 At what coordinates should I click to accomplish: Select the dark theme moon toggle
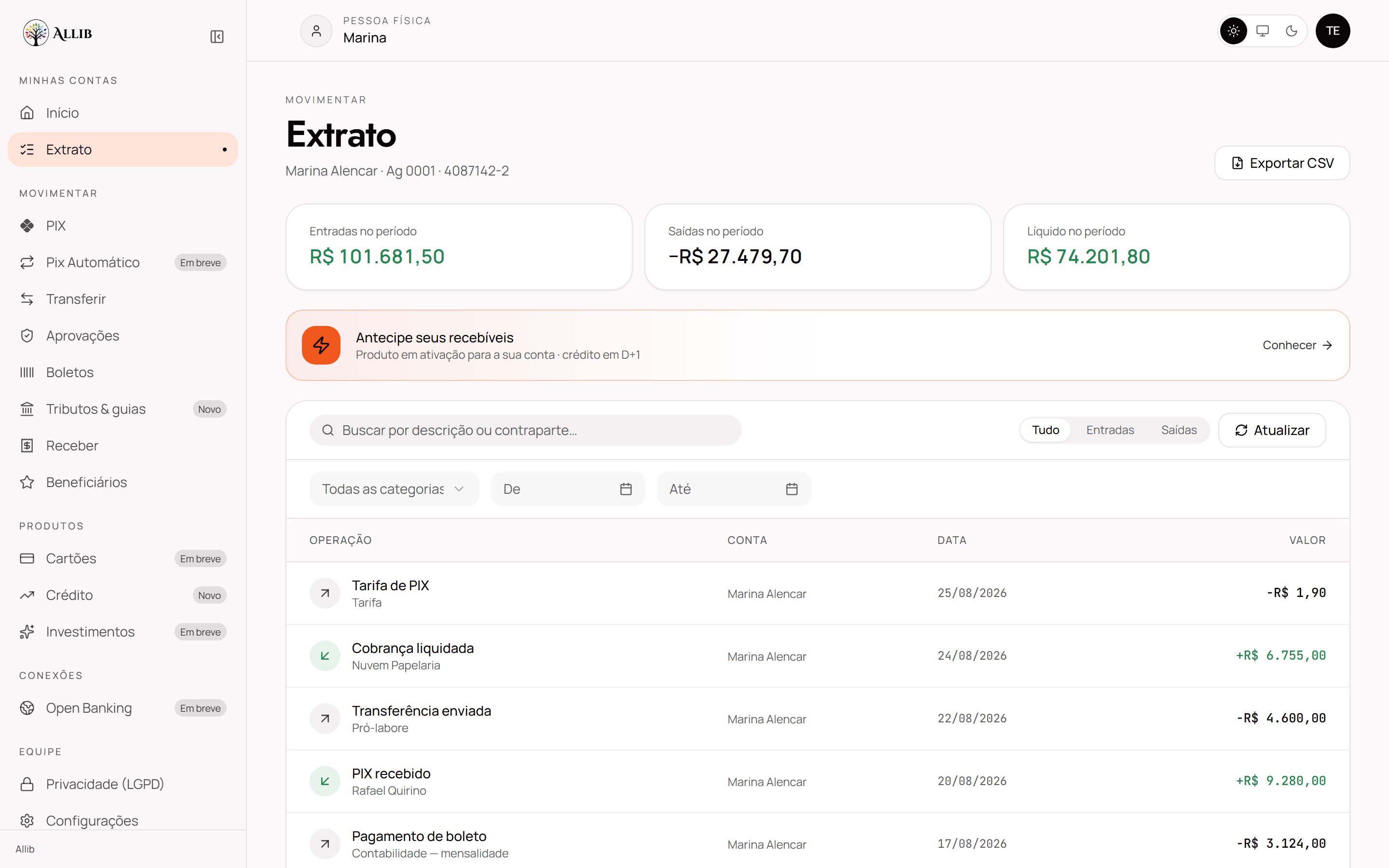point(1292,31)
